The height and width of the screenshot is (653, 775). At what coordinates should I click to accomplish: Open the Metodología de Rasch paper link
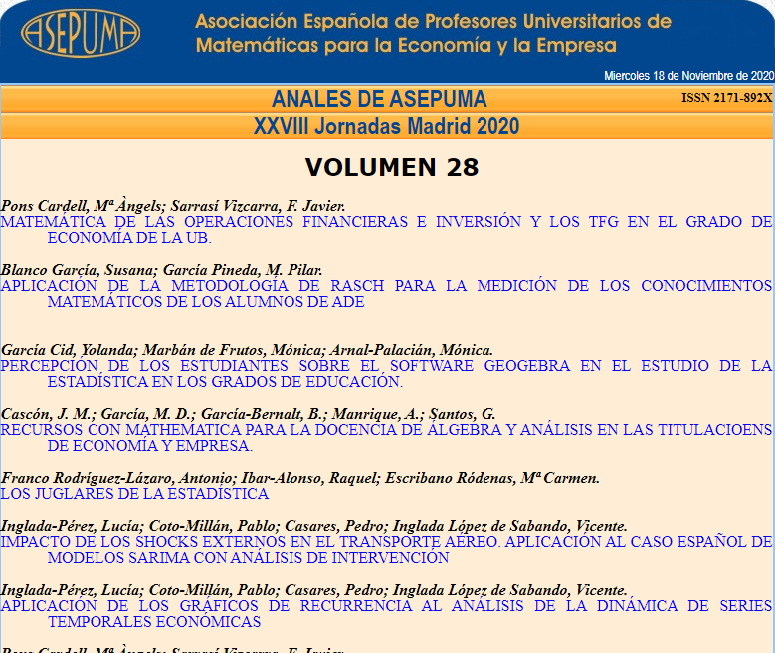point(386,293)
